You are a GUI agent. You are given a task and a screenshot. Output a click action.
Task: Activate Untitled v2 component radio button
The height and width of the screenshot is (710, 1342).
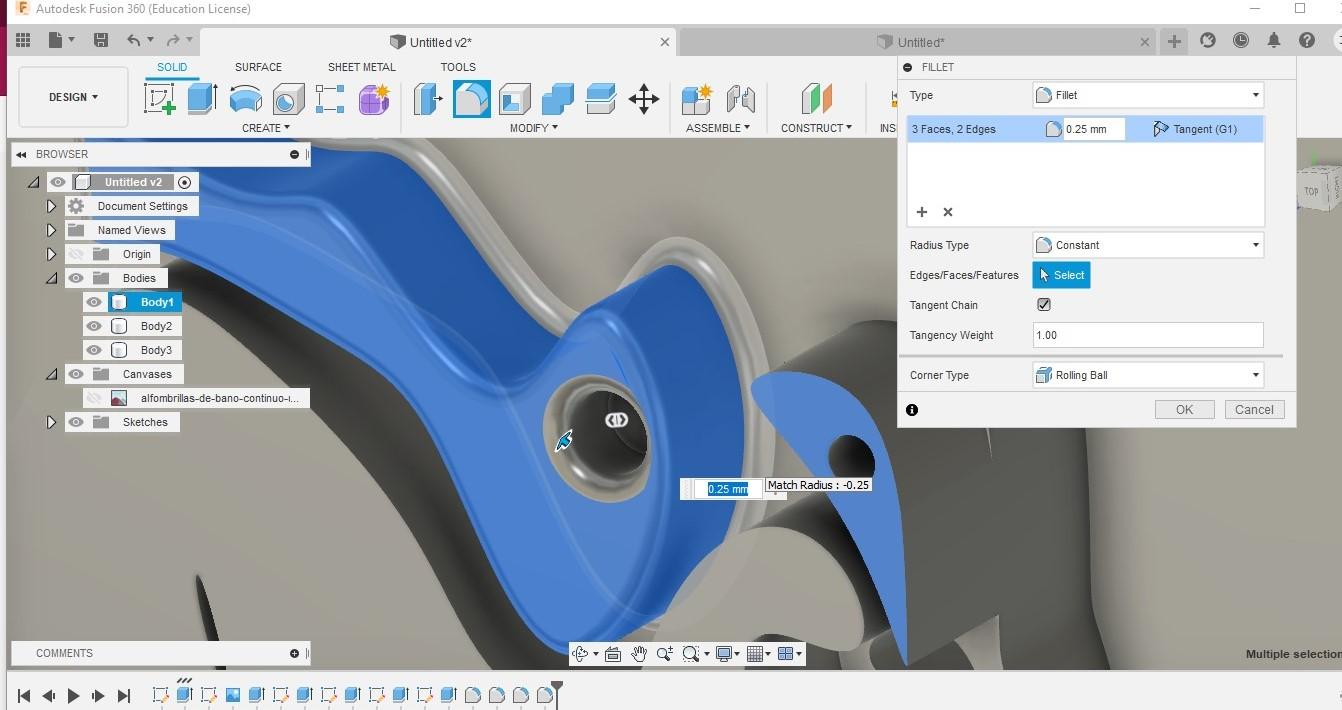[184, 182]
